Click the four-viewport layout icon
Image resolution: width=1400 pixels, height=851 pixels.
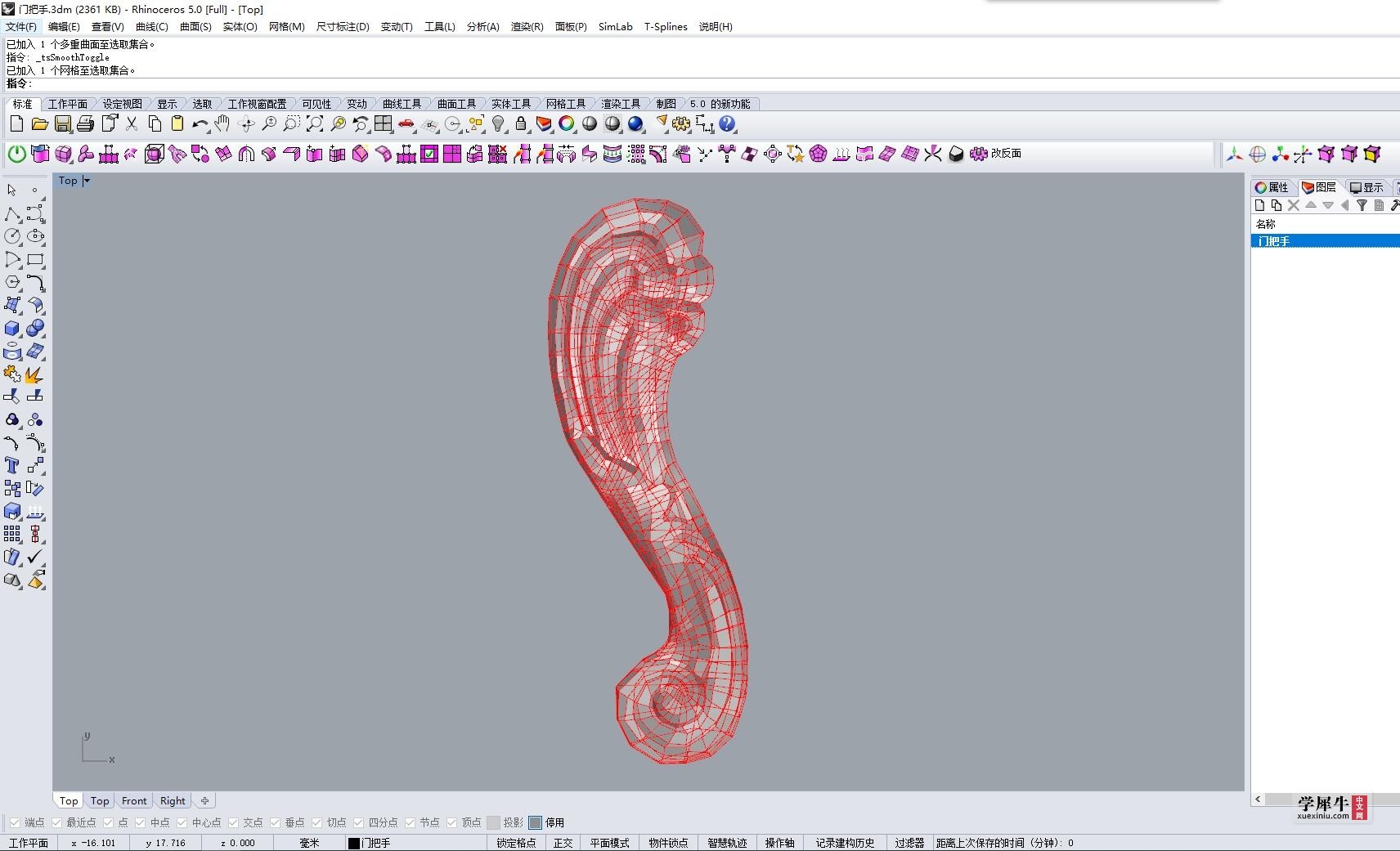pyautogui.click(x=384, y=124)
